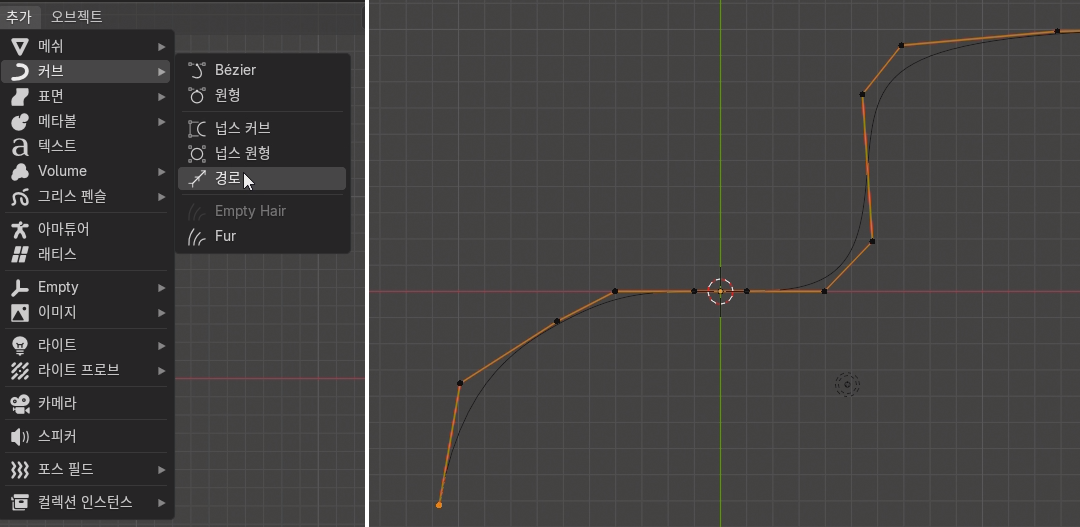
Task: Choose the 래티스 menu entry
Action: tap(87, 255)
